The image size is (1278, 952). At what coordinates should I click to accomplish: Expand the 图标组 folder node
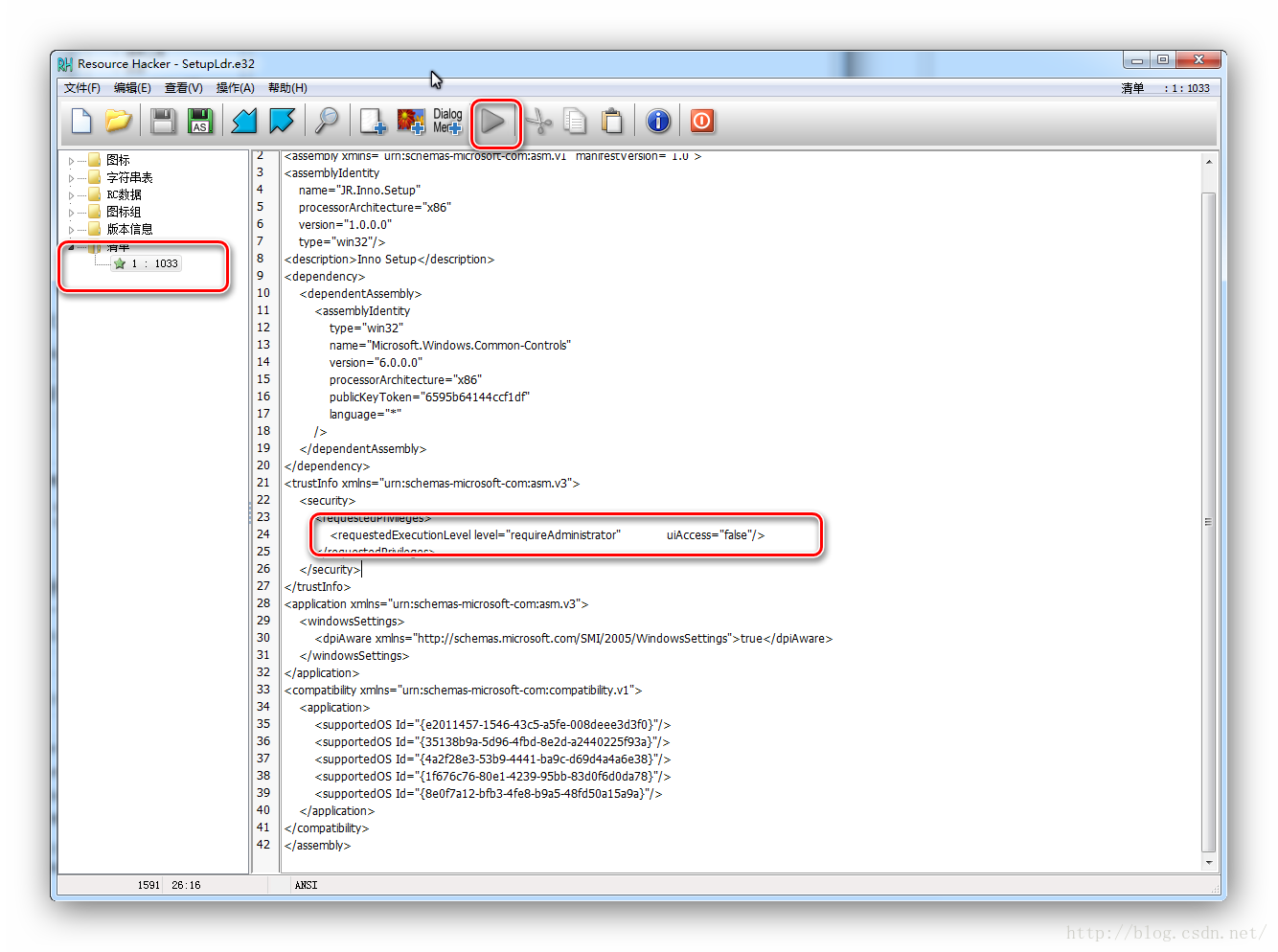(71, 213)
